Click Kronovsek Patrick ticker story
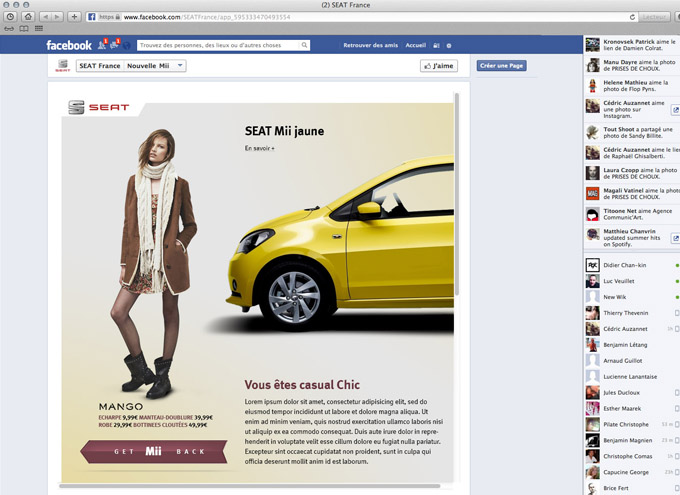680x495 pixels. pos(632,45)
